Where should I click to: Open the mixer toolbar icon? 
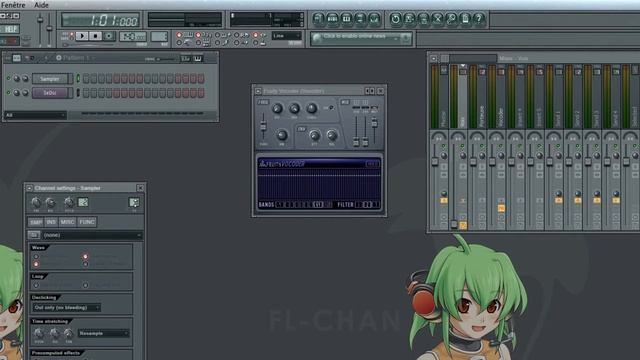coord(374,19)
